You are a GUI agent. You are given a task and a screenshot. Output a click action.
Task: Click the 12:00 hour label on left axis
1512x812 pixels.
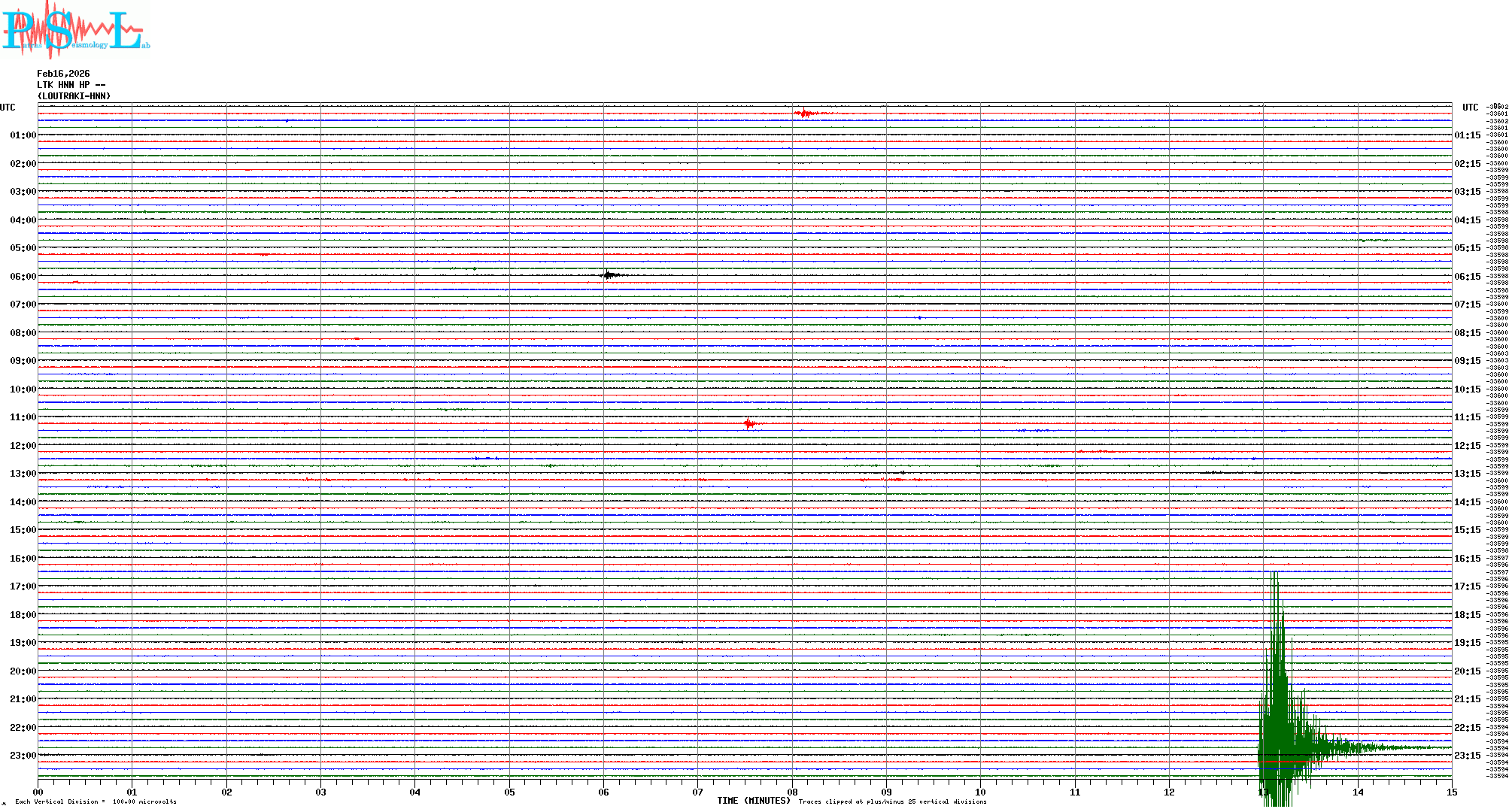pyautogui.click(x=23, y=446)
